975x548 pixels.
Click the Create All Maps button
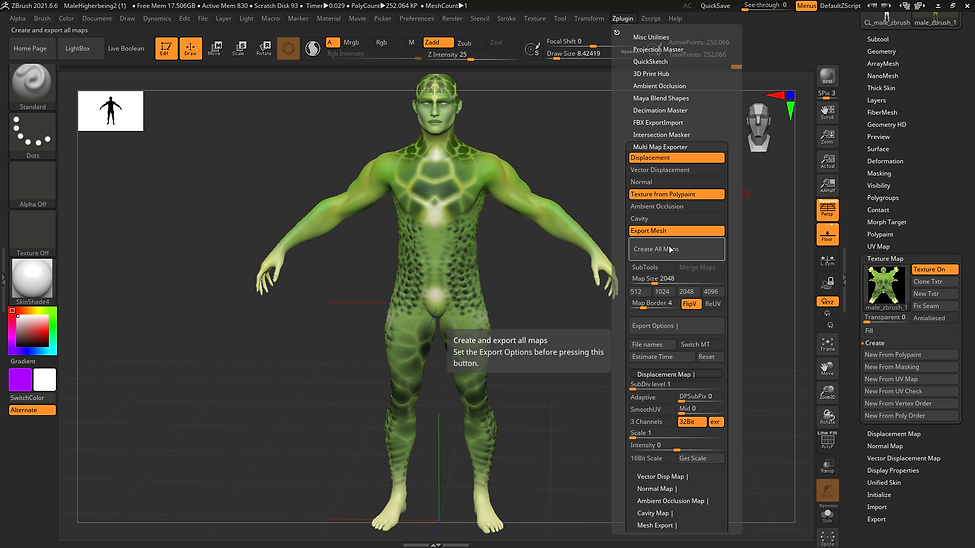pyautogui.click(x=677, y=249)
